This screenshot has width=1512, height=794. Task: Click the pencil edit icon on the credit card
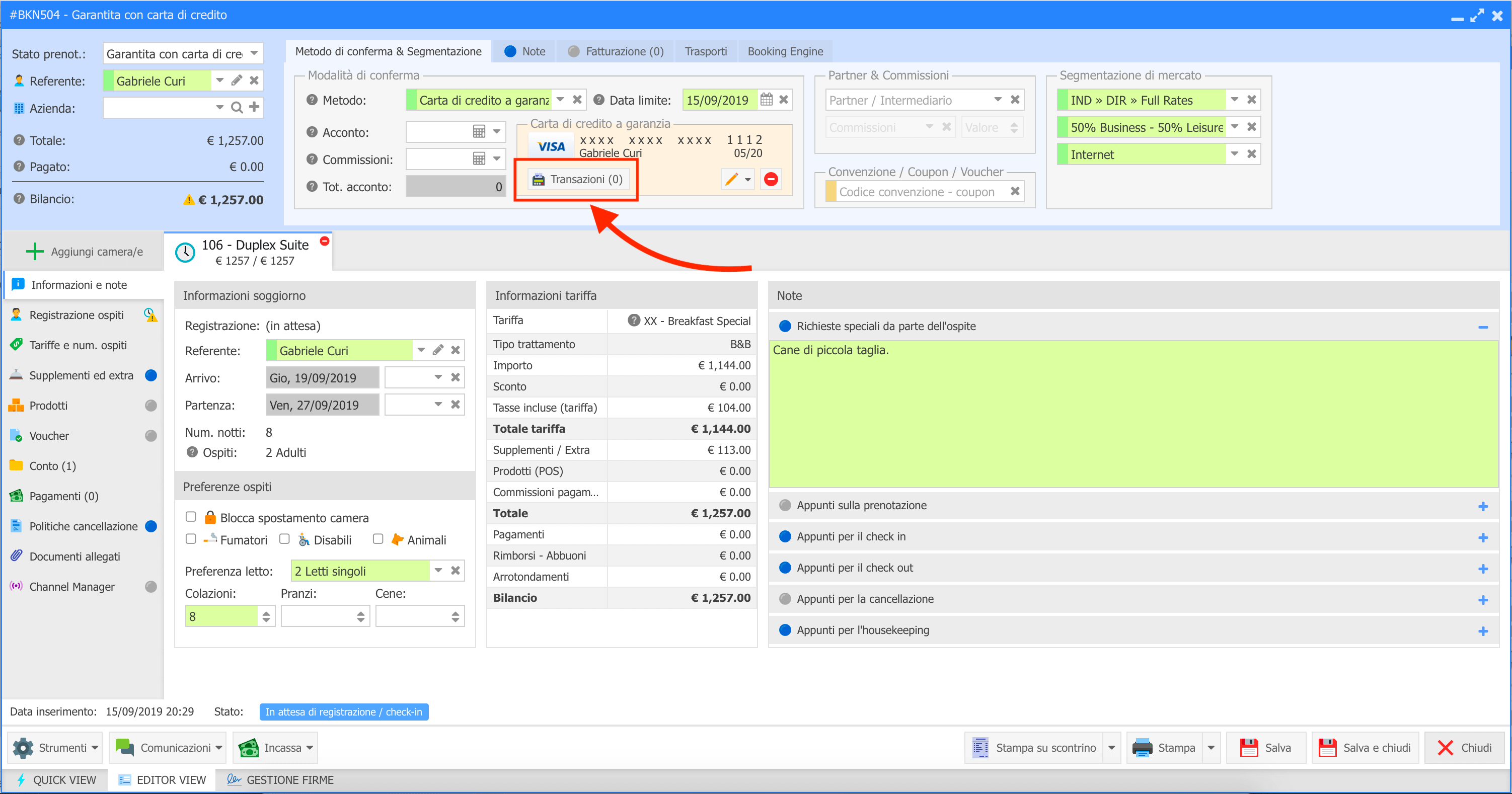click(731, 180)
